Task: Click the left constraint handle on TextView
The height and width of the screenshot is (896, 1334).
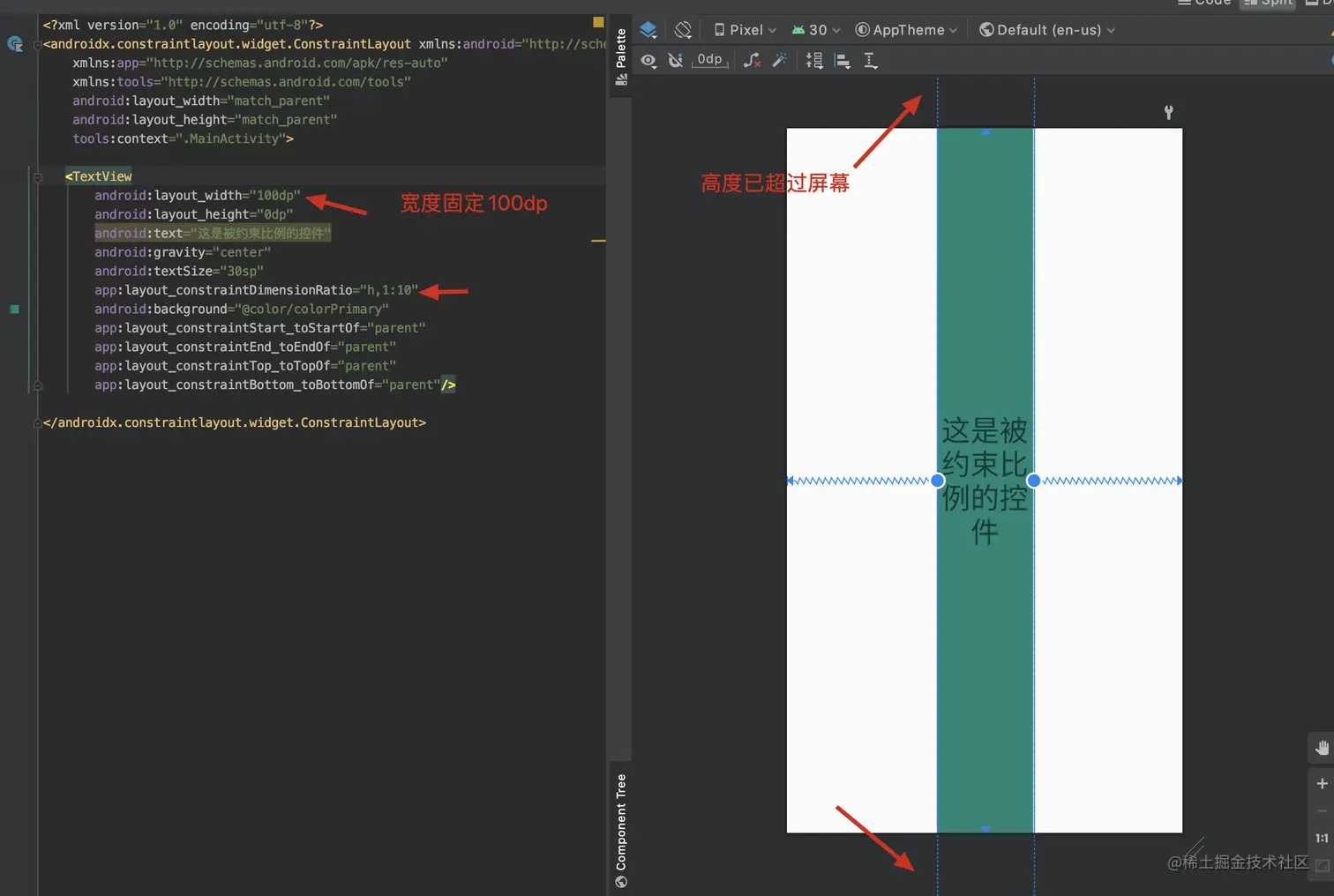Action: click(x=938, y=481)
